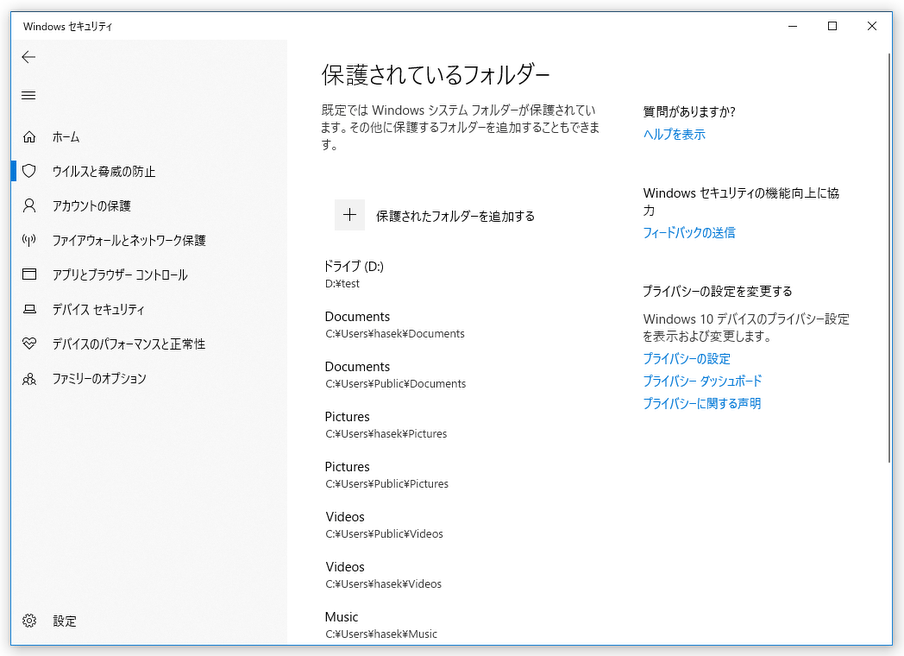Viewport: 904px width, 656px height.
Task: Select Pictures entry under C:¥Users¥hasek
Action: pos(386,425)
